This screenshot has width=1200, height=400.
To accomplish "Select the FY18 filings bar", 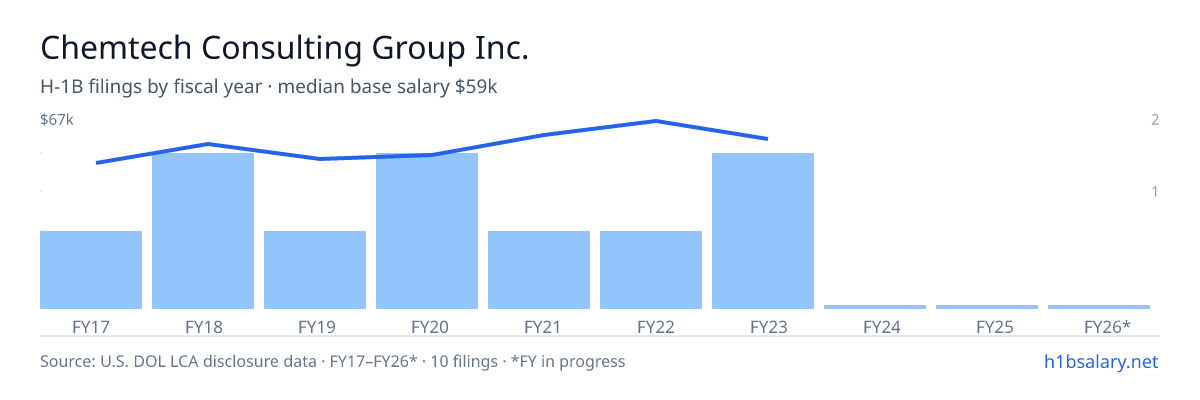I will pos(203,231).
